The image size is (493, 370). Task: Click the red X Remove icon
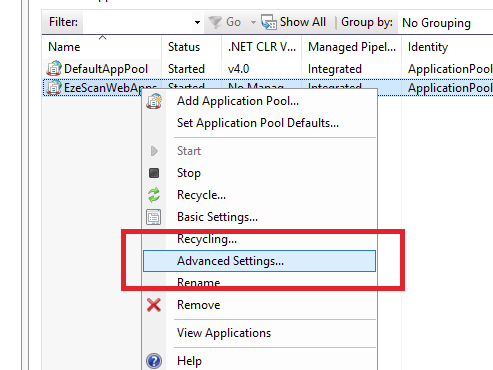tap(154, 305)
